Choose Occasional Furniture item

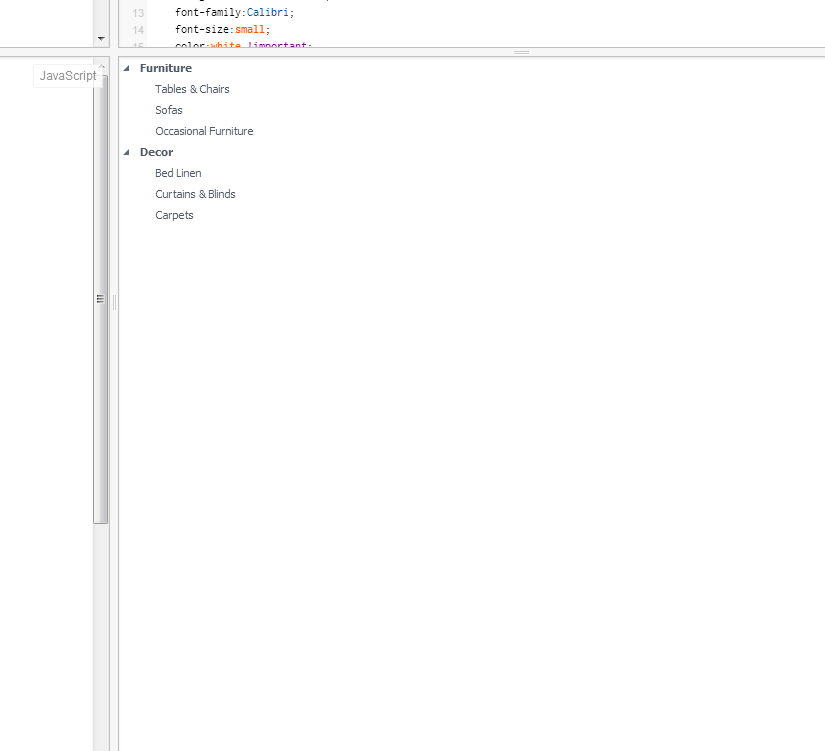click(204, 131)
